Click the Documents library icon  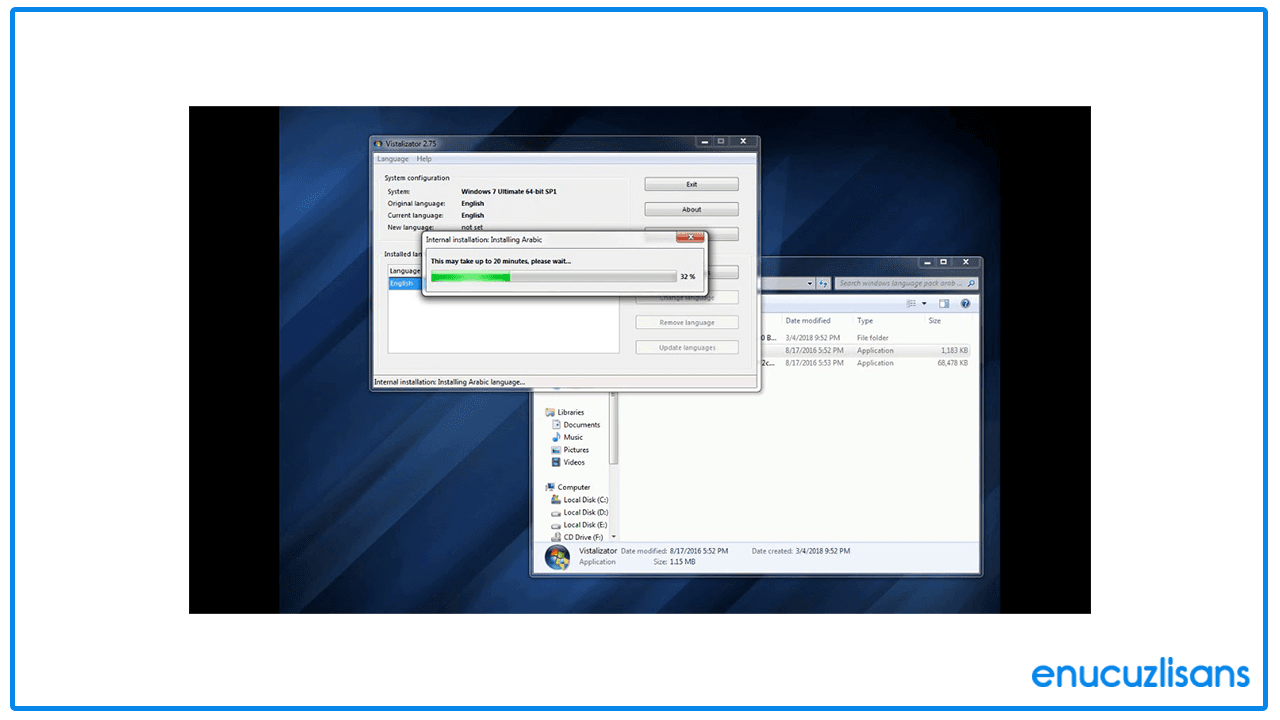(x=556, y=425)
